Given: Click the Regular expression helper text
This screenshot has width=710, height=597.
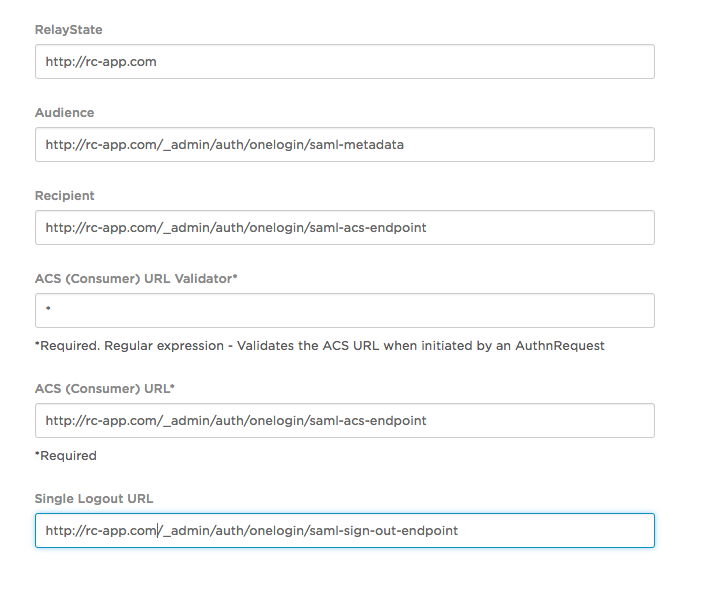Looking at the screenshot, I should point(319,346).
